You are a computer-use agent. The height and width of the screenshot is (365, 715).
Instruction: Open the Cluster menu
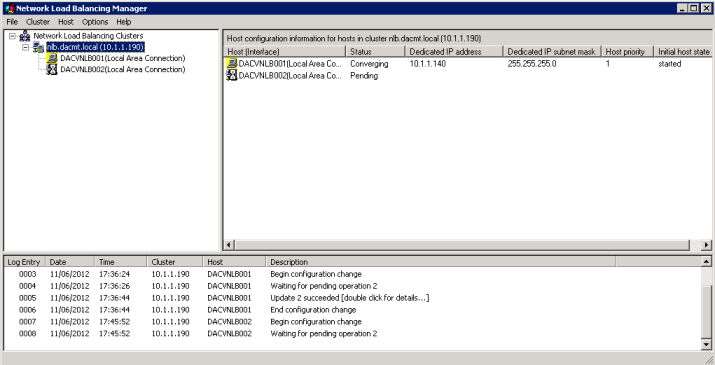tap(38, 22)
